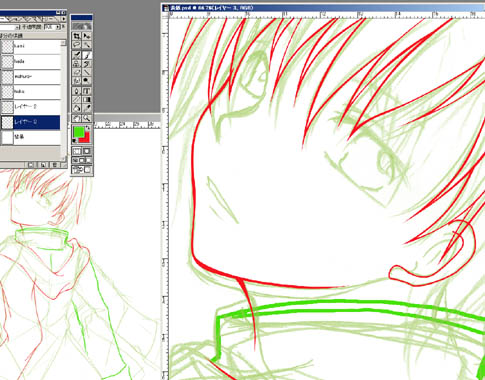Image resolution: width=485 pixels, height=380 pixels.
Task: Choose the Paintbrush tool
Action: pyautogui.click(x=87, y=55)
